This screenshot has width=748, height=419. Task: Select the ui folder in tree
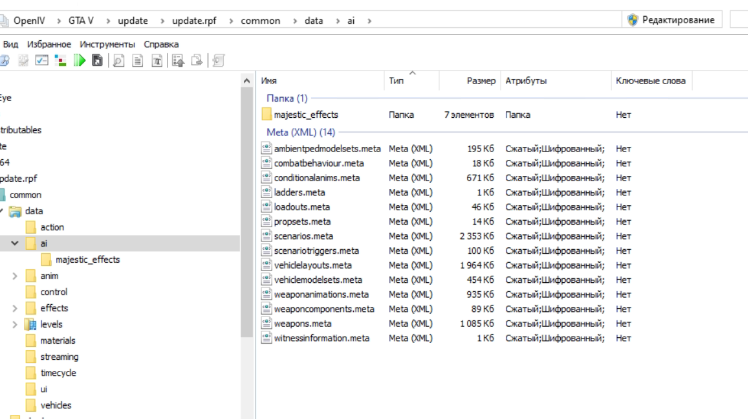(44, 389)
